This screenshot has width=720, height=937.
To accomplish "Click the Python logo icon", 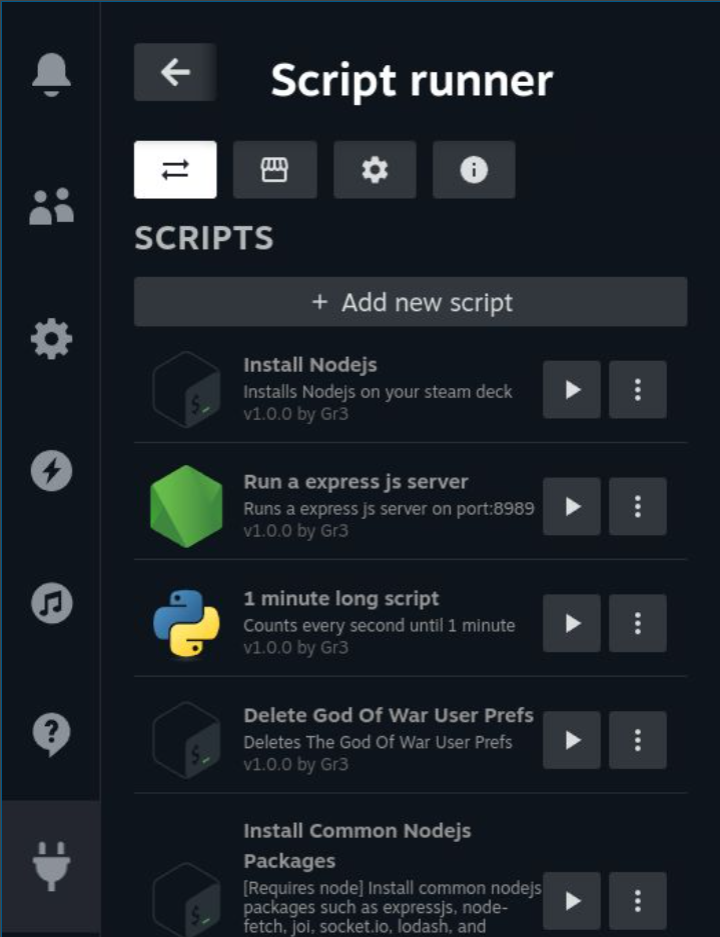I will 186,623.
